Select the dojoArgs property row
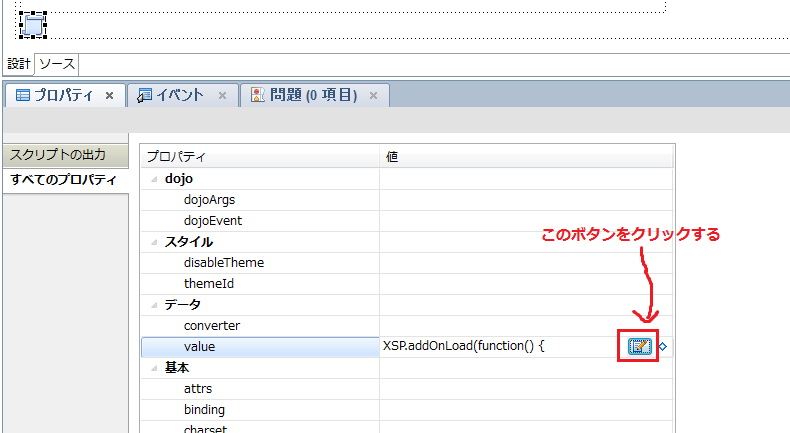Viewport: 790px width, 433px height. tap(260, 200)
